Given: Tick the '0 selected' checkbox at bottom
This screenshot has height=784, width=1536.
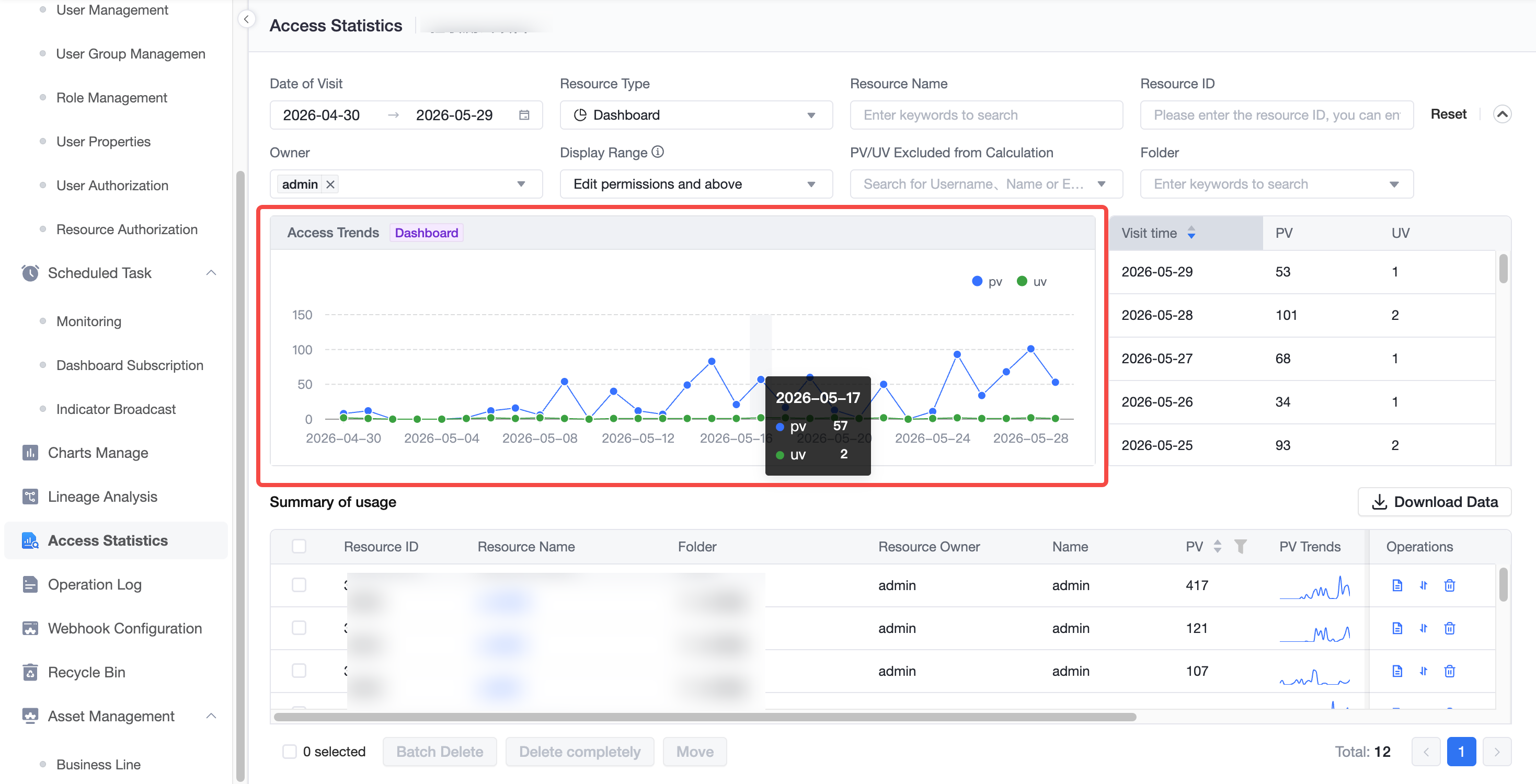Looking at the screenshot, I should tap(289, 751).
